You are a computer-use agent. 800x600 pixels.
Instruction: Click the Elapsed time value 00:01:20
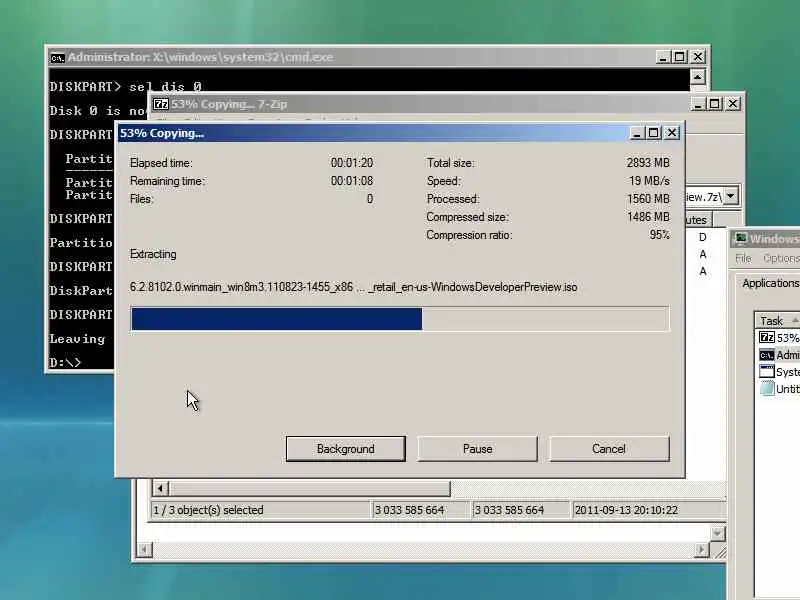click(352, 163)
